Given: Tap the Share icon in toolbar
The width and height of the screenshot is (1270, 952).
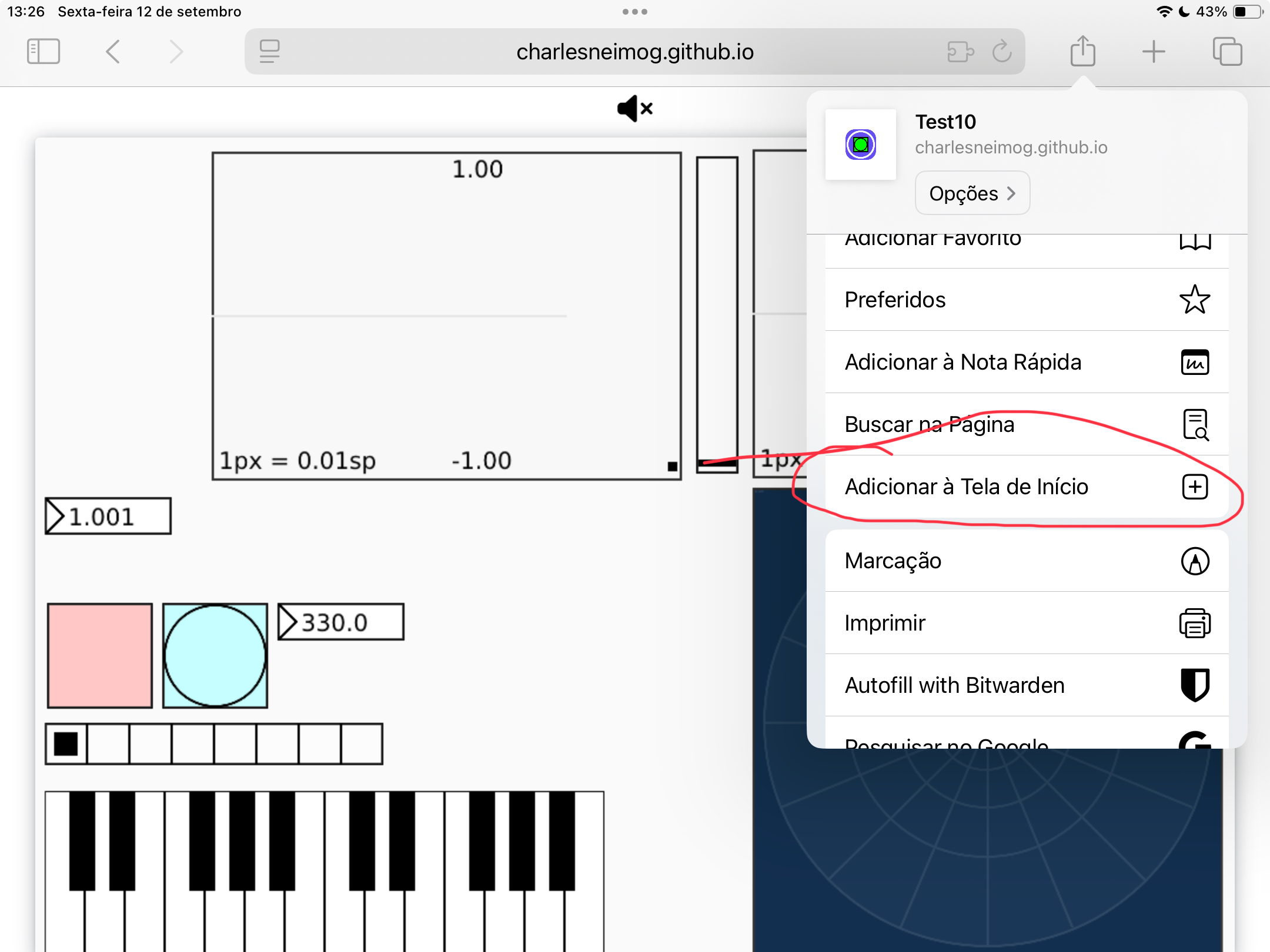Looking at the screenshot, I should [x=1082, y=51].
